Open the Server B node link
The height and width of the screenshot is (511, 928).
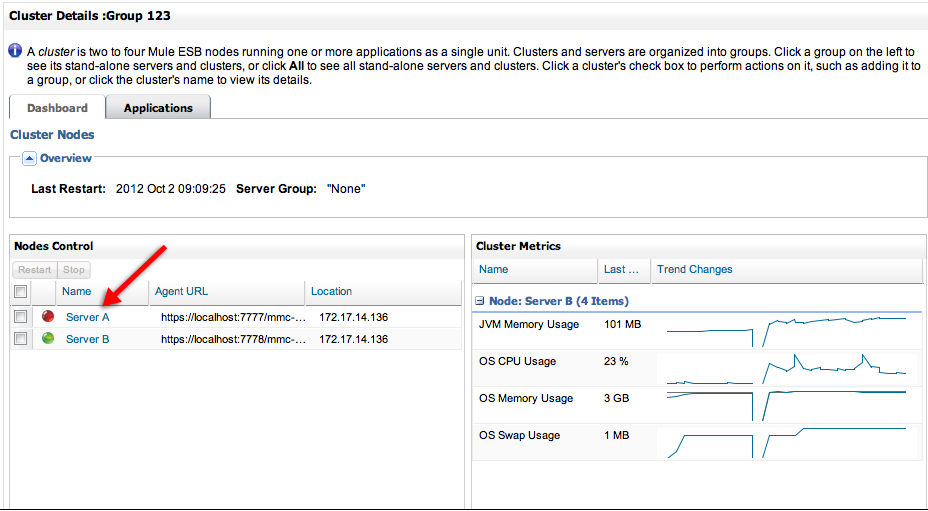pos(87,339)
